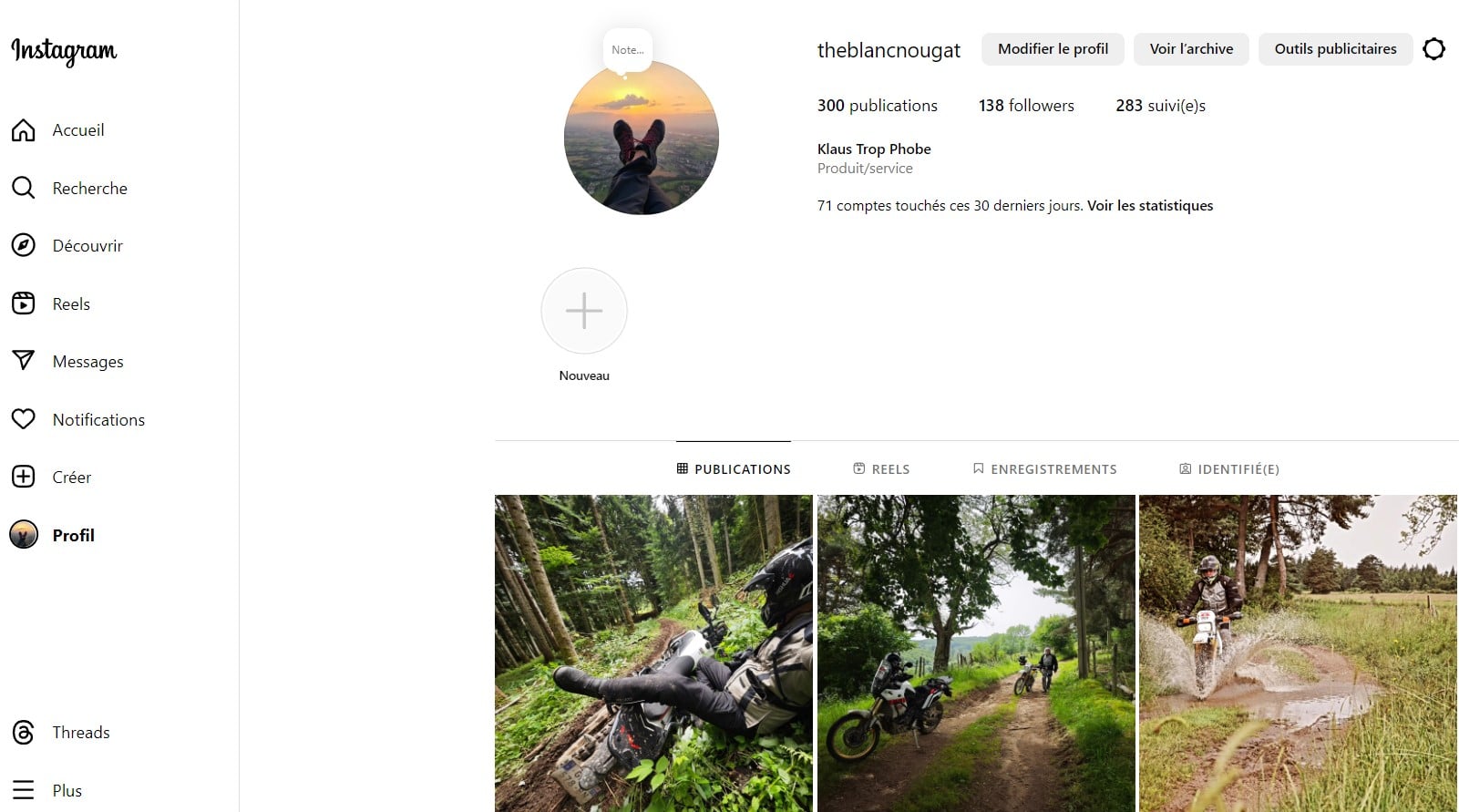This screenshot has height=812, width=1459.
Task: Open the Threads icon in sidebar
Action: click(24, 732)
